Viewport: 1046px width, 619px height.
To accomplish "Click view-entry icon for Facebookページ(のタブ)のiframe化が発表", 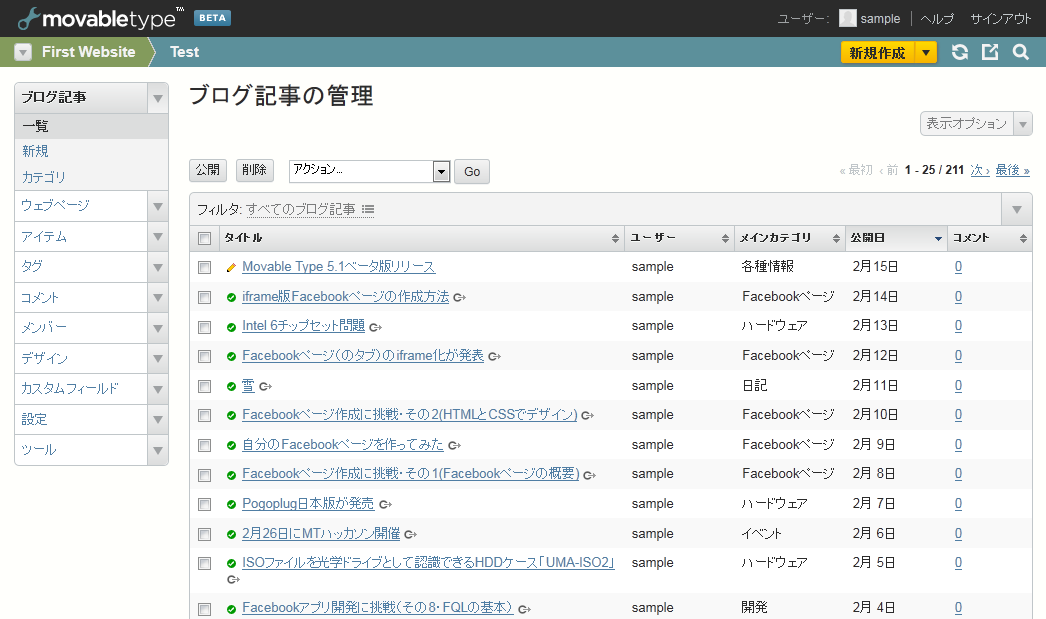I will click(494, 356).
